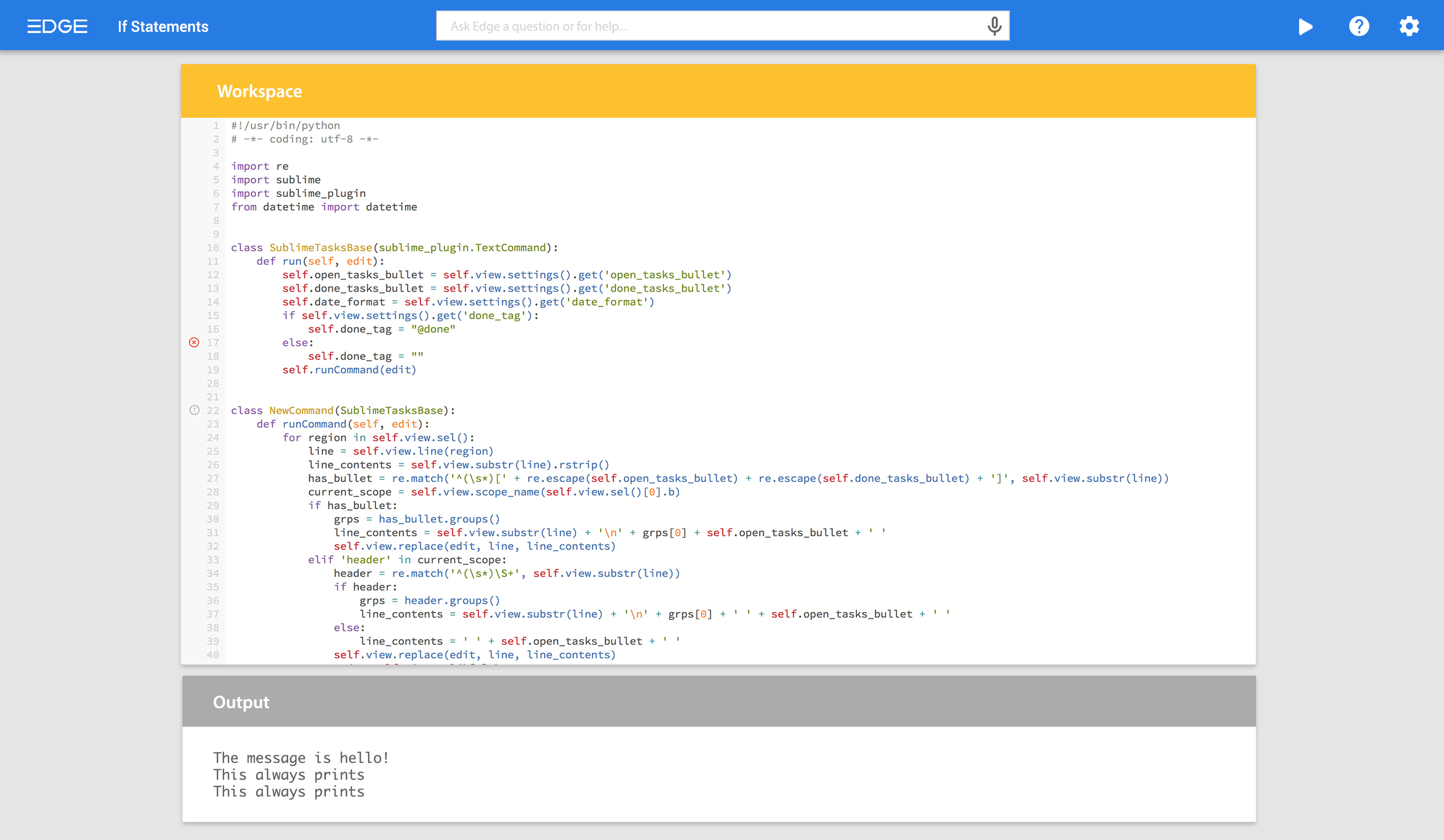The image size is (1444, 840).
Task: Place cursor on 'import sublime_plugin' line
Action: coord(298,193)
